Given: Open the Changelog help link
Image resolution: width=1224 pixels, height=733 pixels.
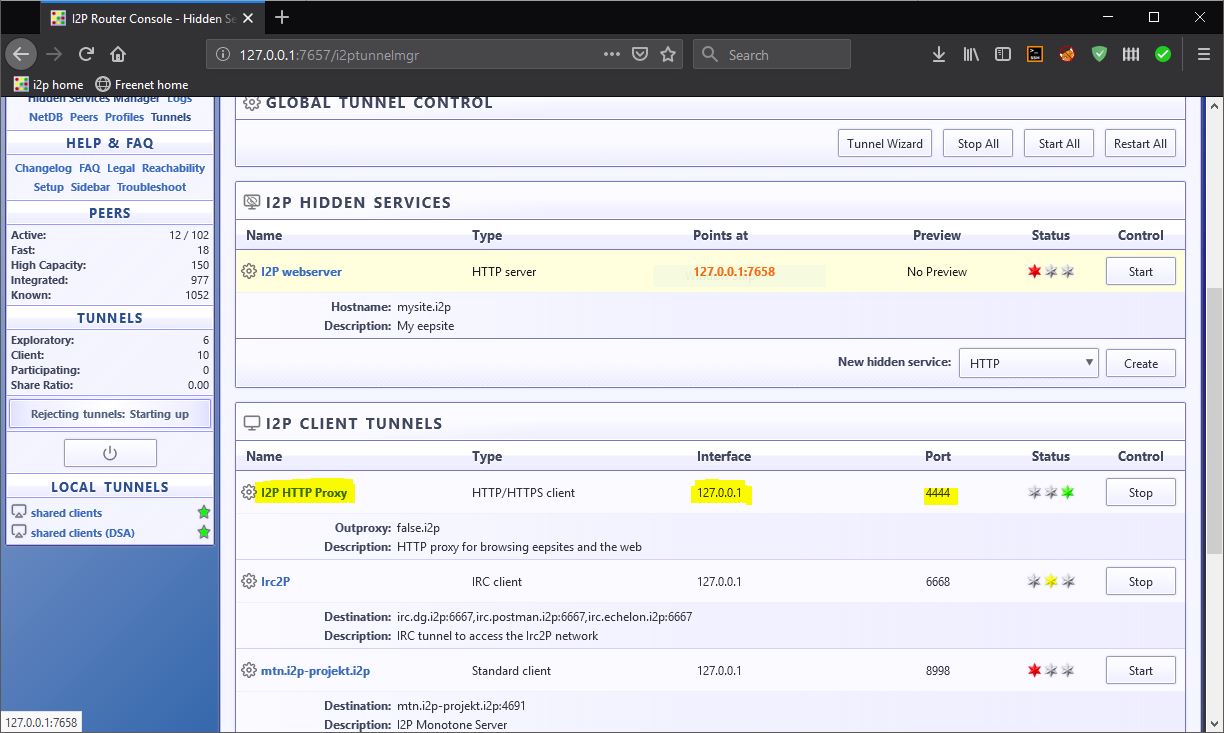Looking at the screenshot, I should pyautogui.click(x=43, y=168).
